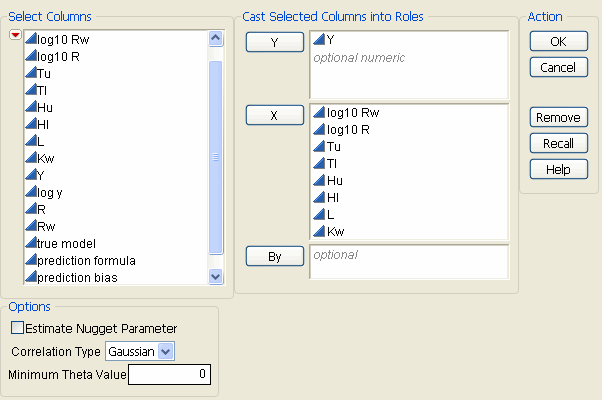Viewport: 602px width, 400px height.
Task: Click the Tu continuous column icon in Select Columns
Action: pos(29,73)
